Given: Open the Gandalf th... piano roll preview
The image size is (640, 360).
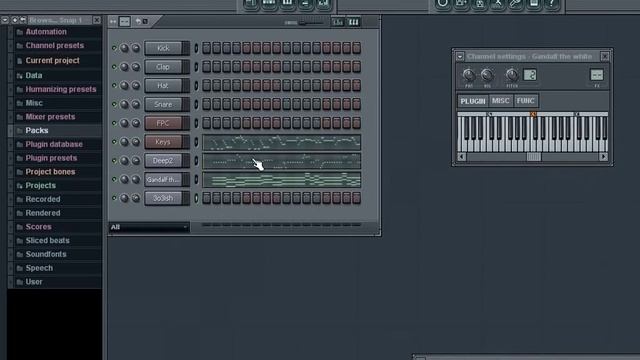Looking at the screenshot, I should point(282,180).
